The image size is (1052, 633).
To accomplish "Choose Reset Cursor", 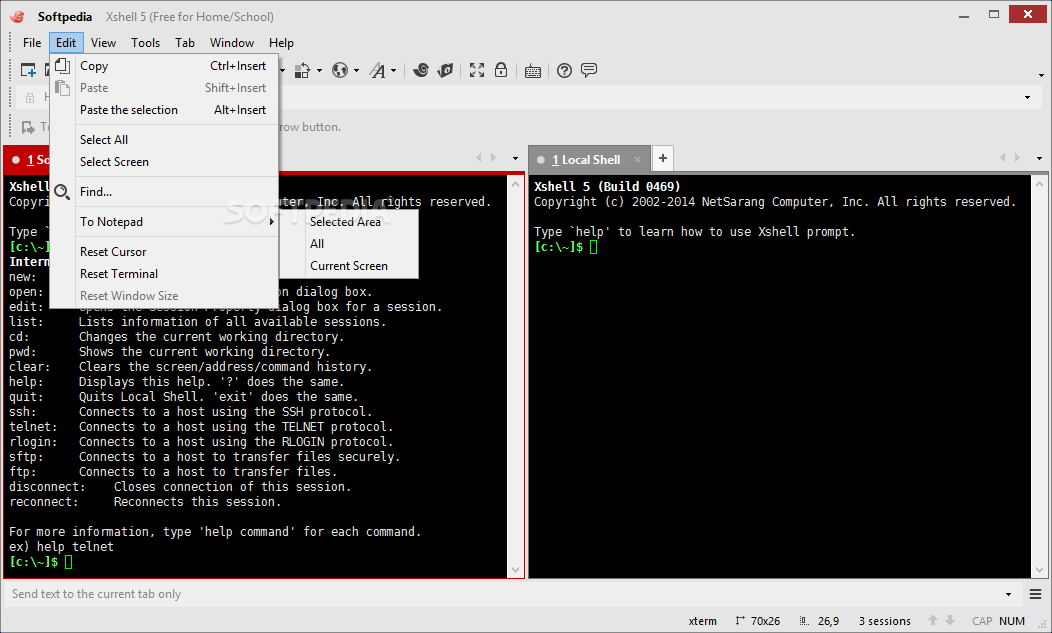I will [164, 252].
